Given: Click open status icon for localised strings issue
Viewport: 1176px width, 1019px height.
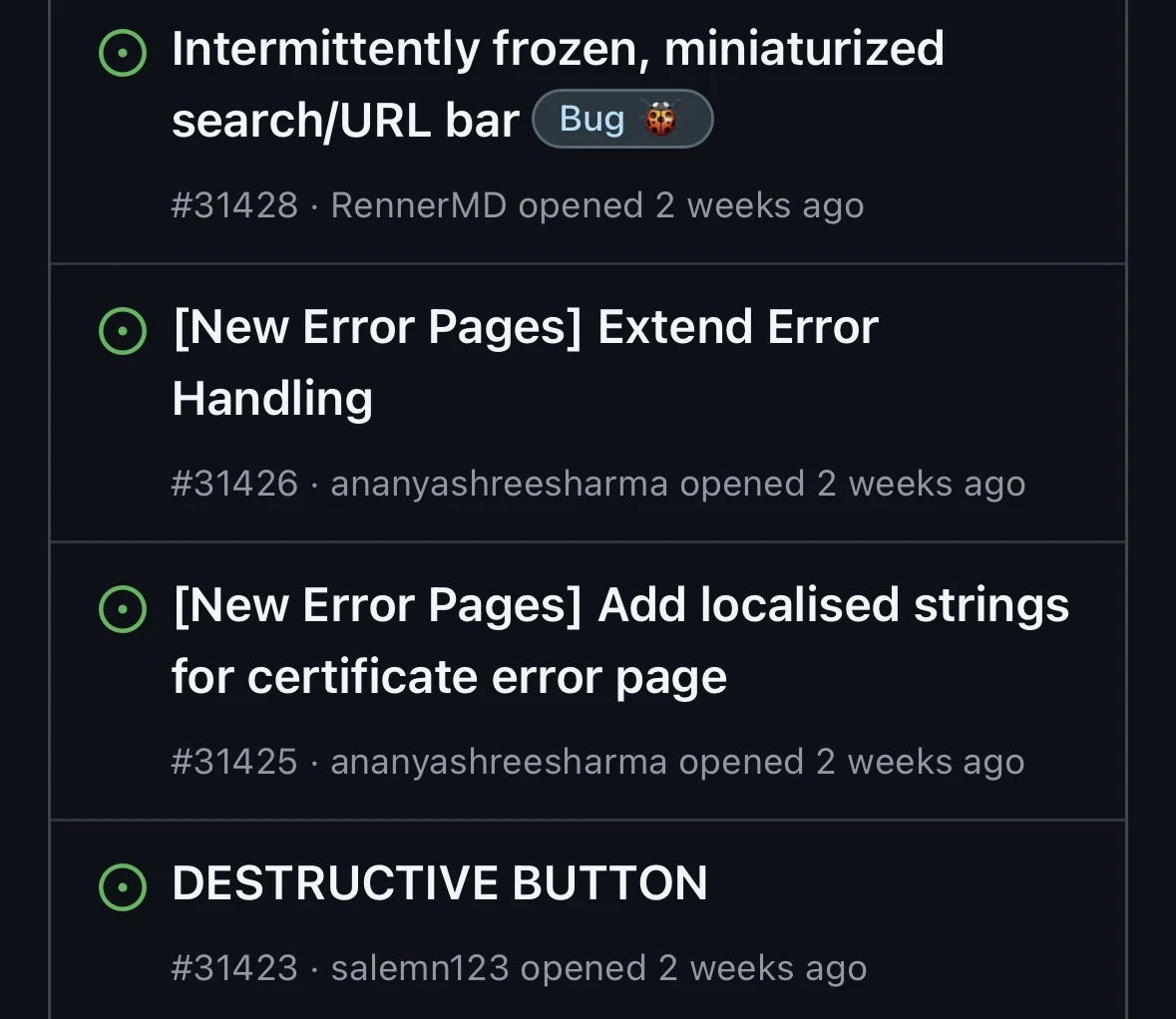Looking at the screenshot, I should coord(123,609).
